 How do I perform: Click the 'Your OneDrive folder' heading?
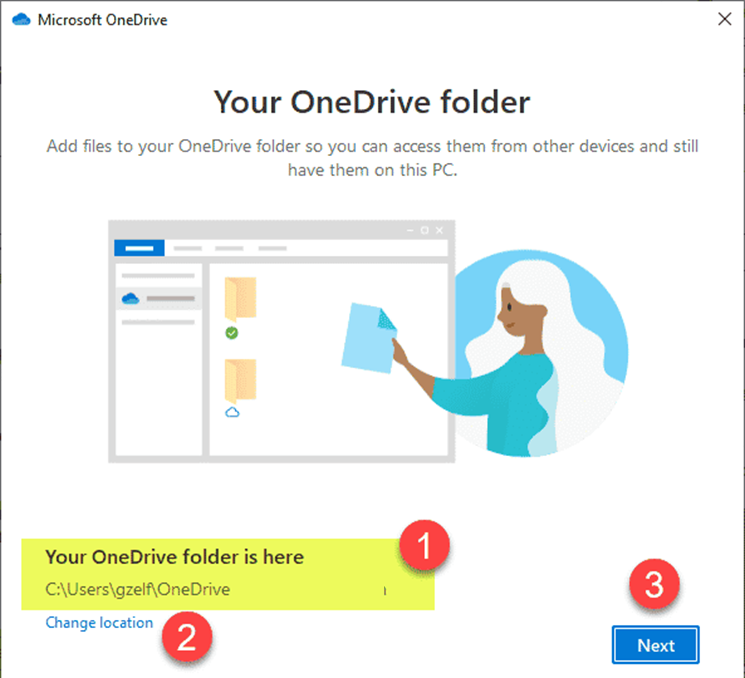(x=372, y=102)
